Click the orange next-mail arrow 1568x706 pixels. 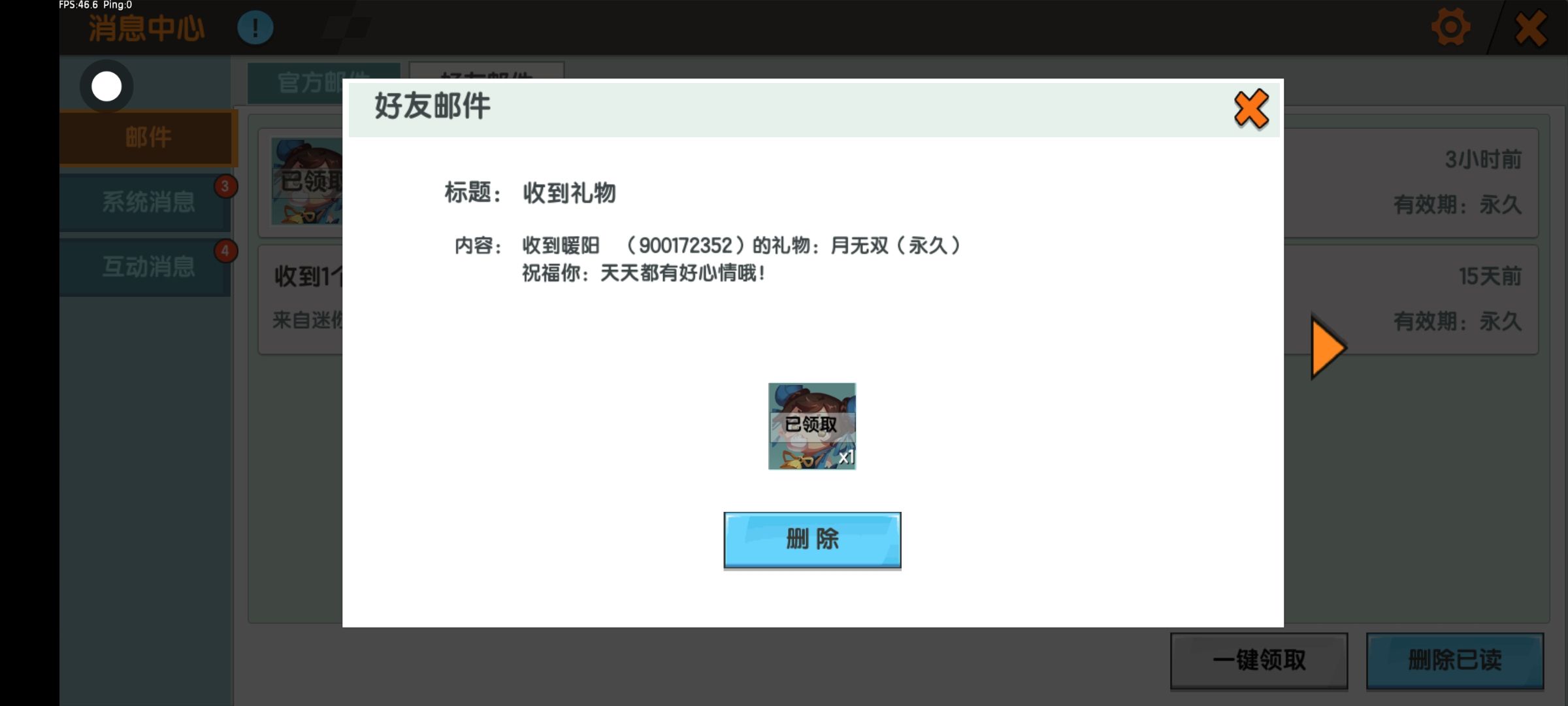(1328, 348)
